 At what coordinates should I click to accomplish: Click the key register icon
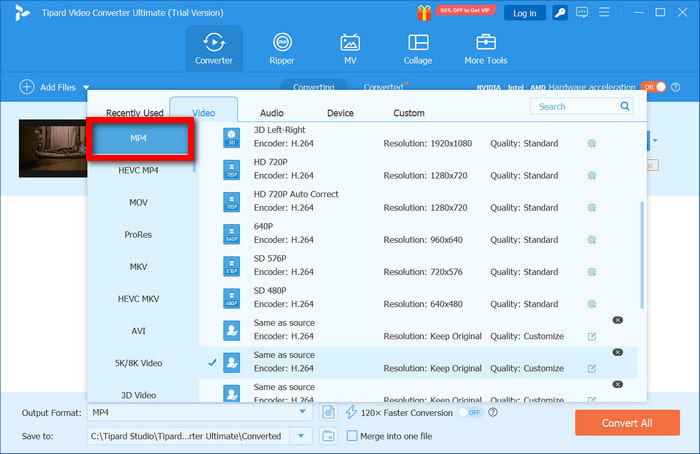point(560,12)
